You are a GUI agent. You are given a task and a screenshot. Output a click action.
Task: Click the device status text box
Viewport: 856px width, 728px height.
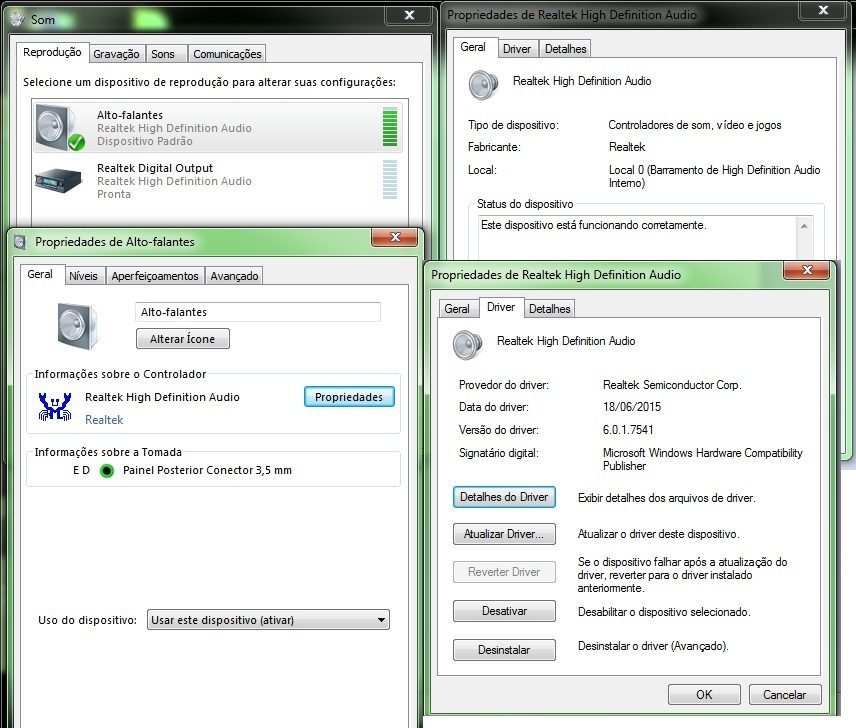pos(638,238)
